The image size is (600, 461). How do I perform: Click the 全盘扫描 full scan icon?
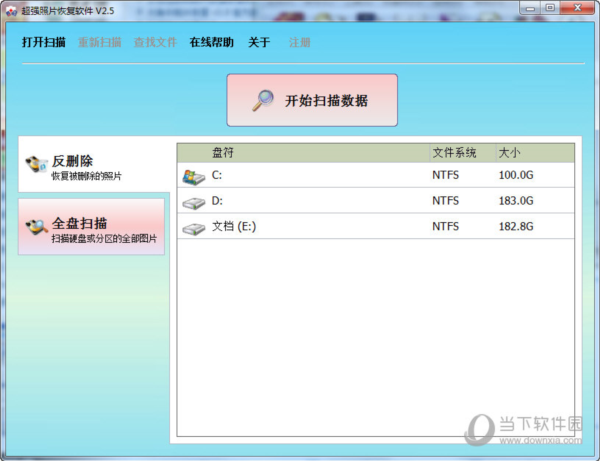point(37,227)
